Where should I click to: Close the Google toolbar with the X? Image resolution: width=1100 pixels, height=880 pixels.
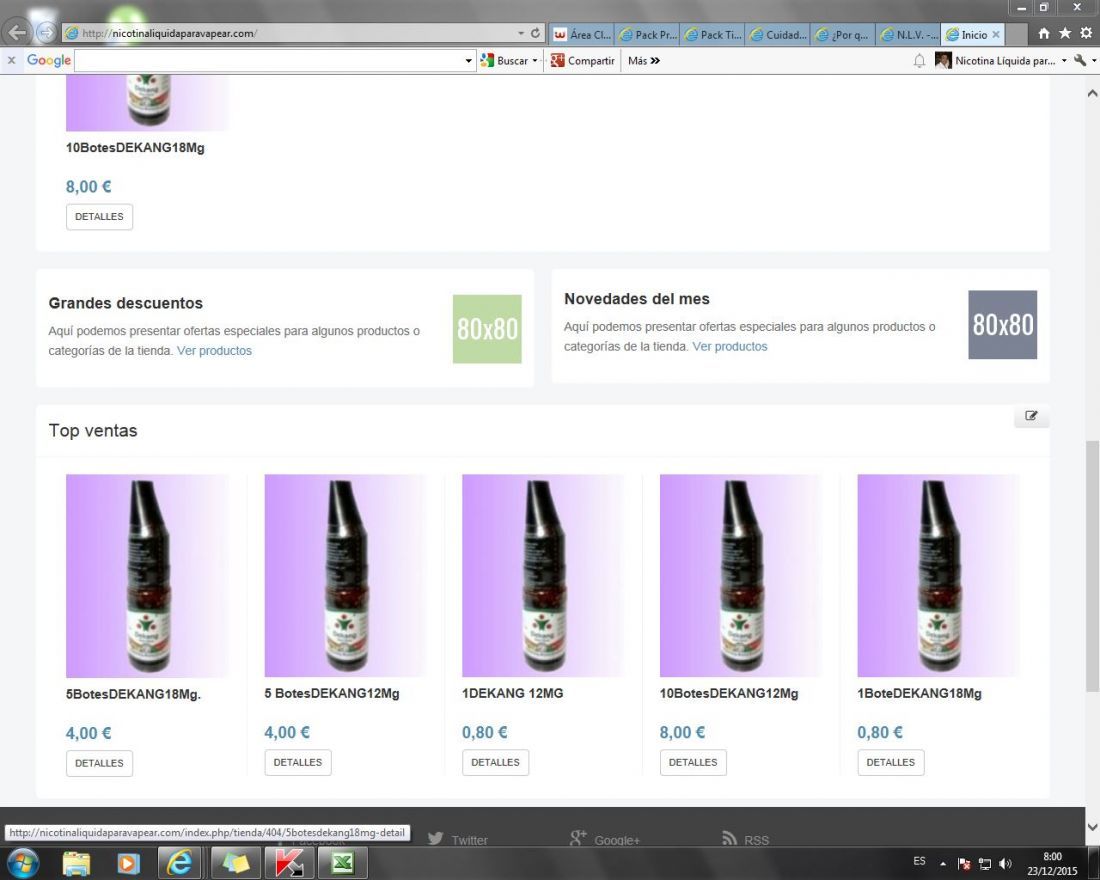click(x=11, y=60)
